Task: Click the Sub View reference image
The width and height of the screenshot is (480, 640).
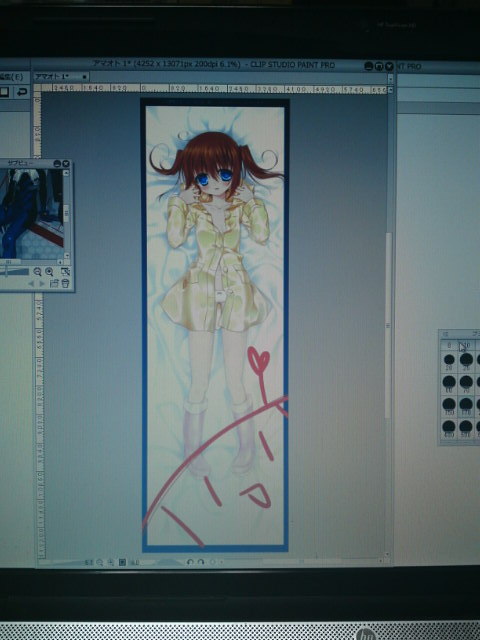Action: (x=31, y=213)
